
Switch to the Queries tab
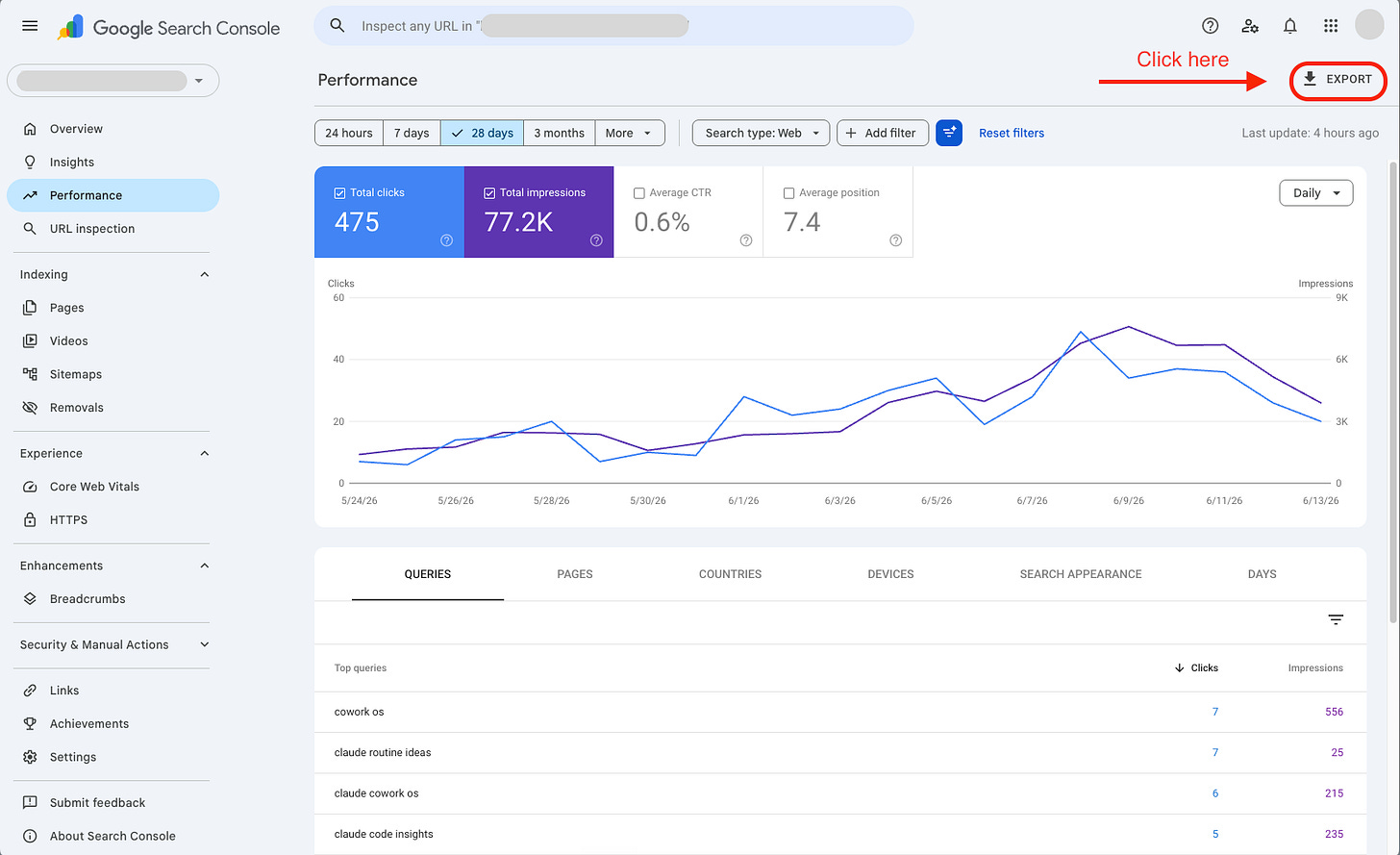[428, 574]
